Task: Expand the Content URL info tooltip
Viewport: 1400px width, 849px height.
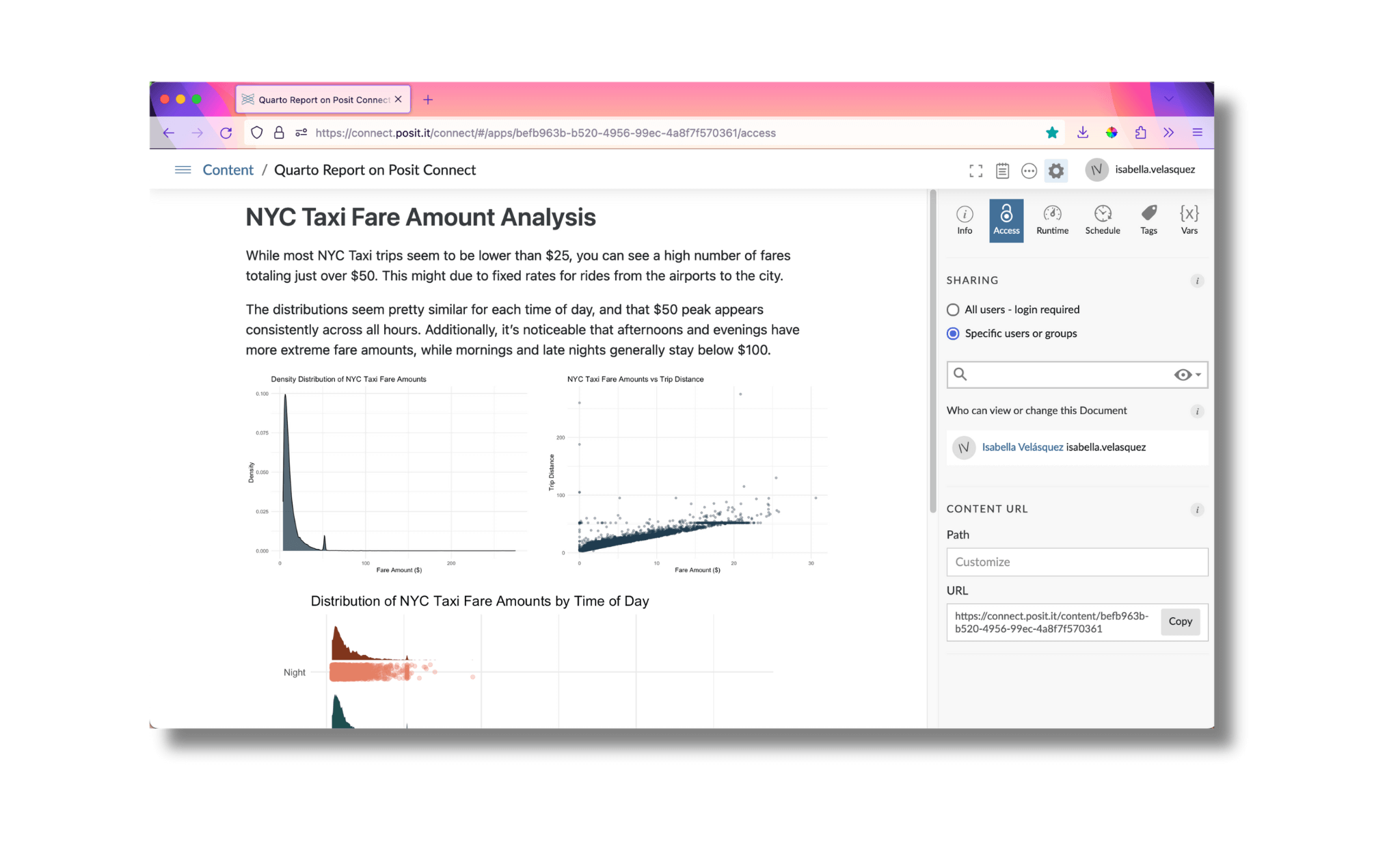Action: [x=1198, y=508]
